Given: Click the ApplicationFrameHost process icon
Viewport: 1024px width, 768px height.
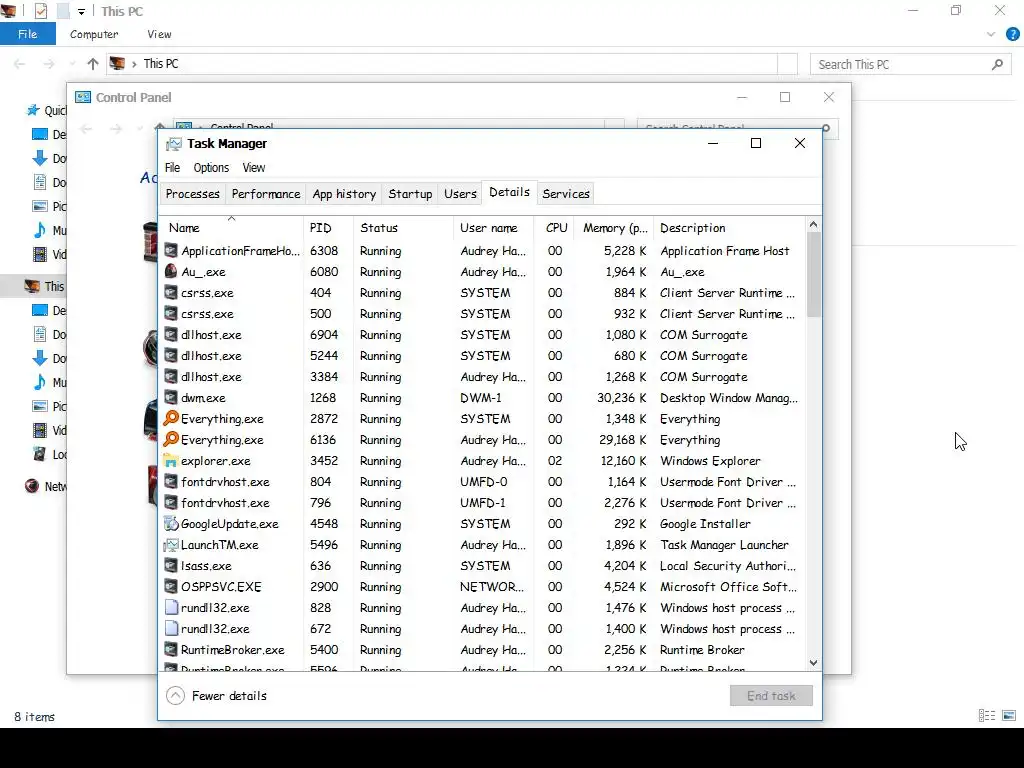Looking at the screenshot, I should [170, 250].
